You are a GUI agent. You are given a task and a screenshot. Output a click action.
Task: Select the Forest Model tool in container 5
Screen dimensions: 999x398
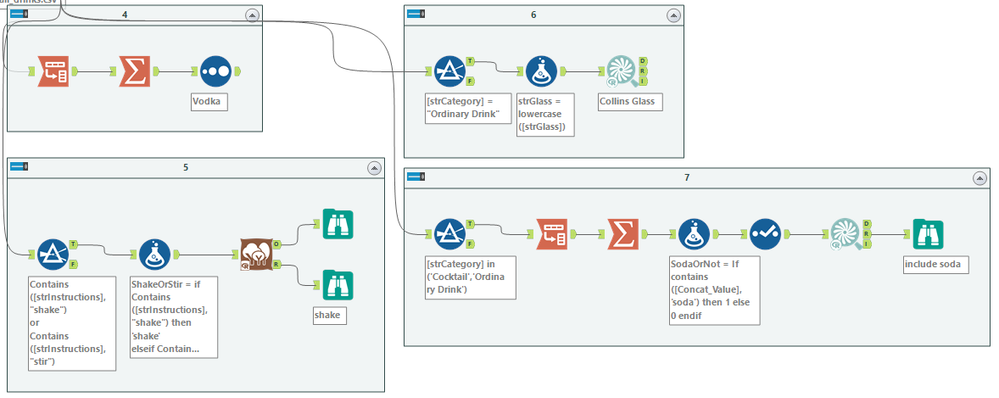(x=256, y=255)
